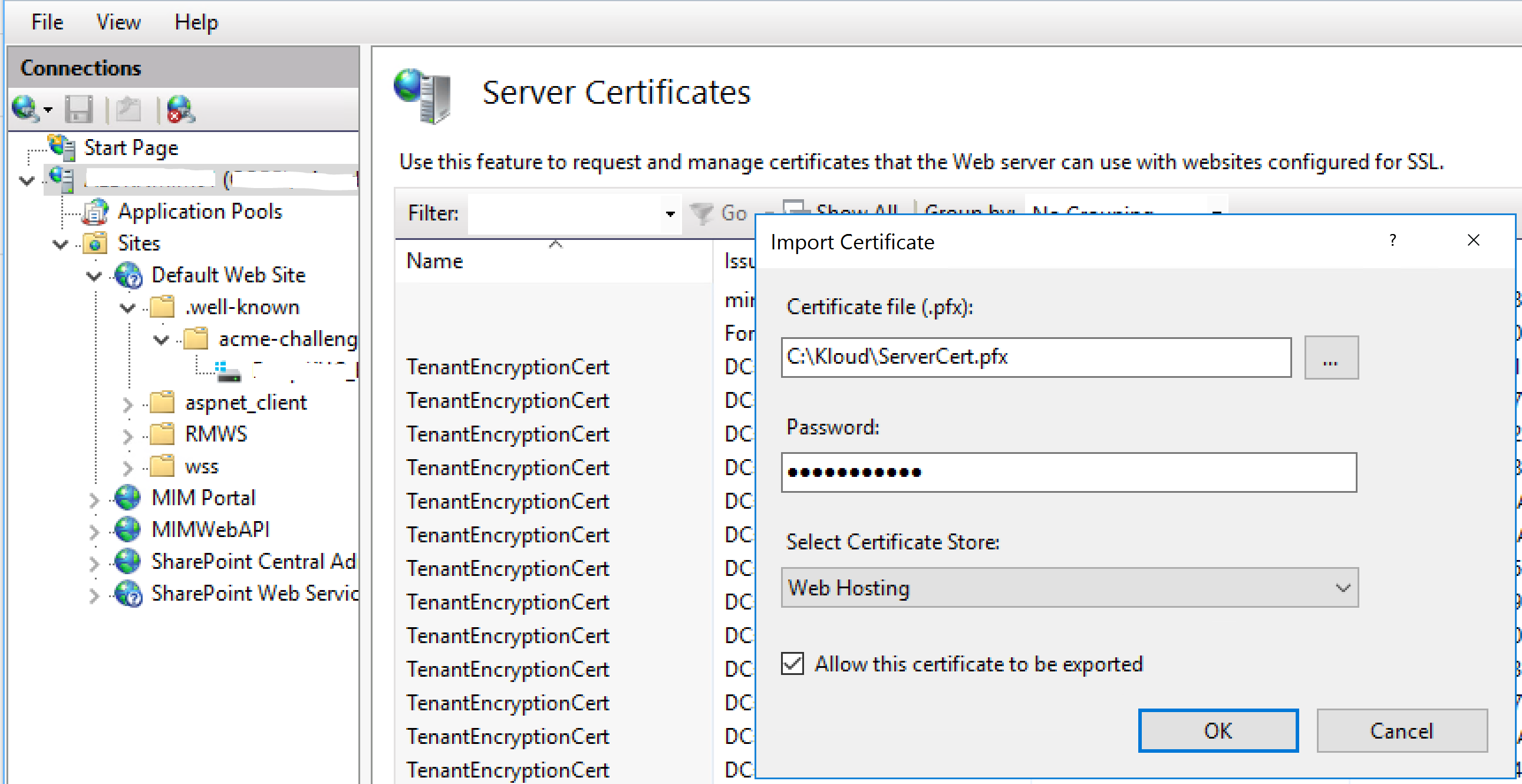The height and width of the screenshot is (784, 1522).
Task: Click the browse ellipsis button for pfx file
Action: pos(1330,357)
